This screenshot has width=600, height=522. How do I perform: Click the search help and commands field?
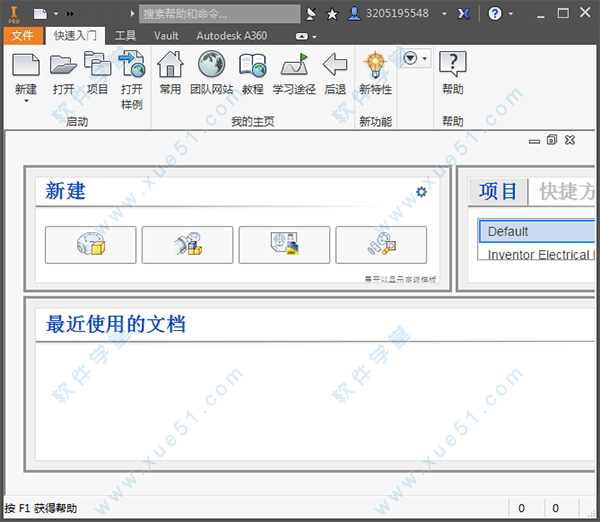click(x=219, y=14)
